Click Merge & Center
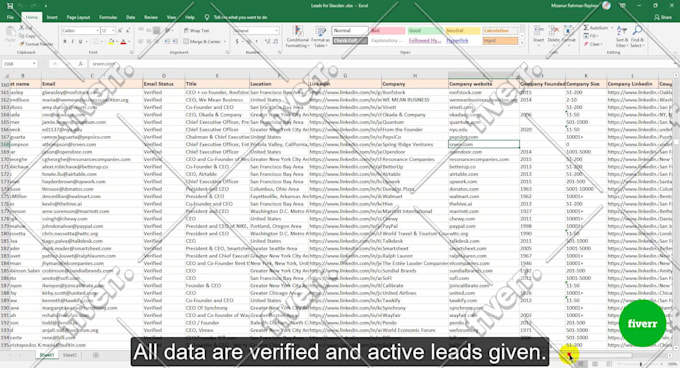This screenshot has height=368, width=680. [x=202, y=42]
